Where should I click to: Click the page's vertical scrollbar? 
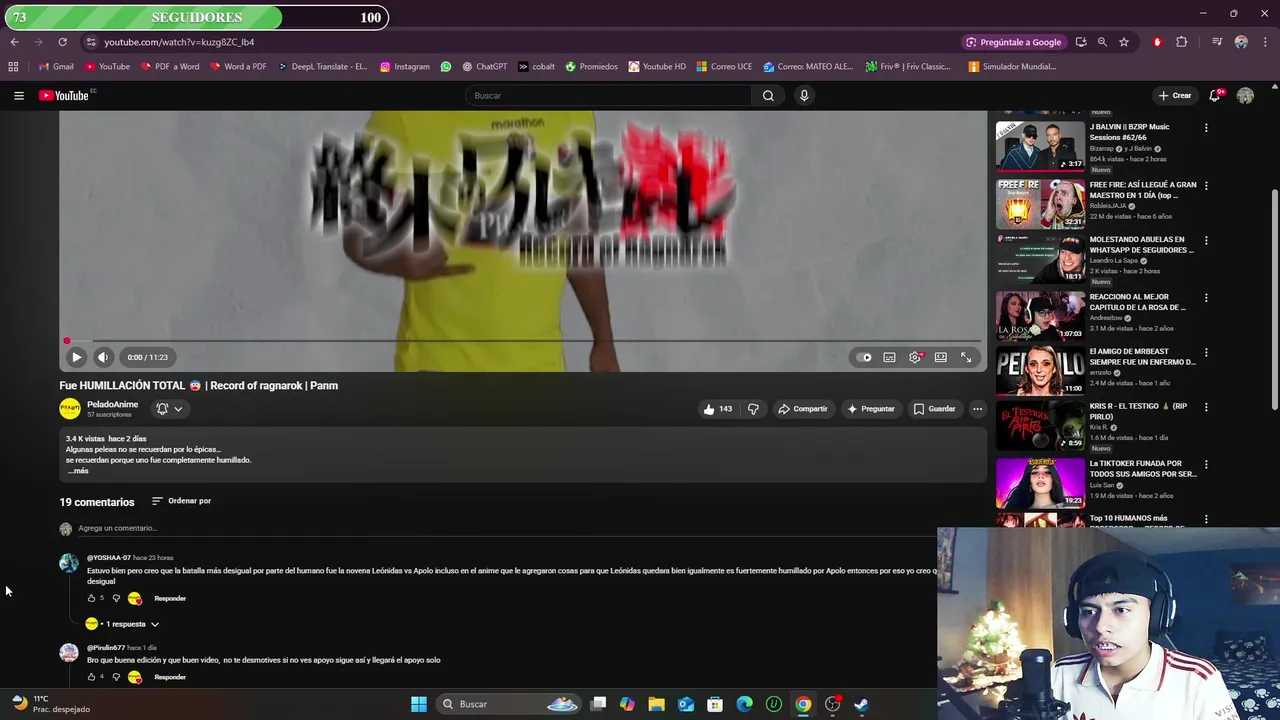1274,300
